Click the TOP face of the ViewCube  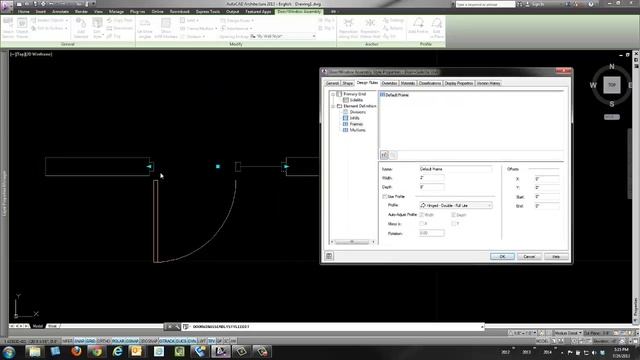(611, 85)
